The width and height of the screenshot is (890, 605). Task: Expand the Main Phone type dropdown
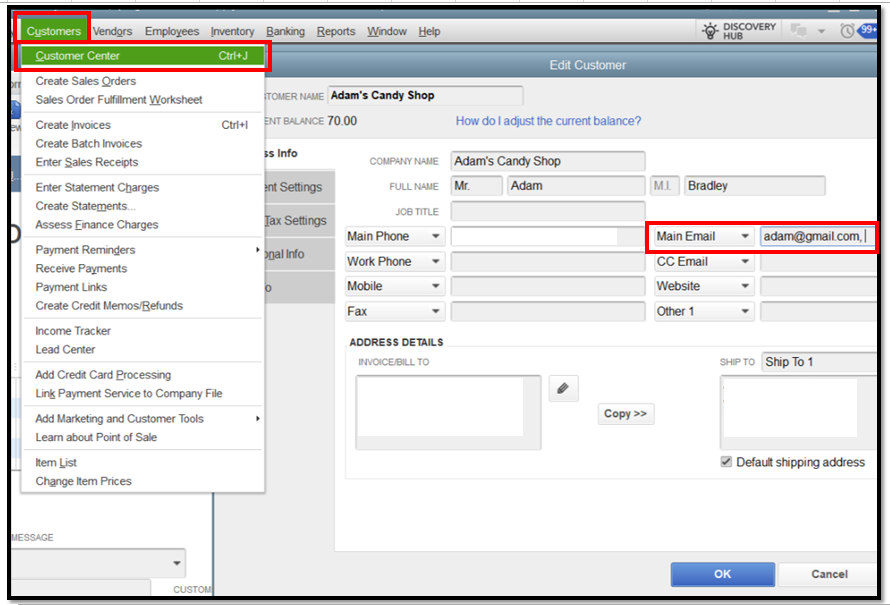pos(435,237)
